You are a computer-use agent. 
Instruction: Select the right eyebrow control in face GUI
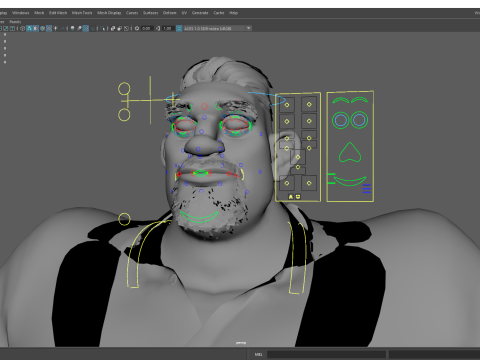click(x=360, y=100)
